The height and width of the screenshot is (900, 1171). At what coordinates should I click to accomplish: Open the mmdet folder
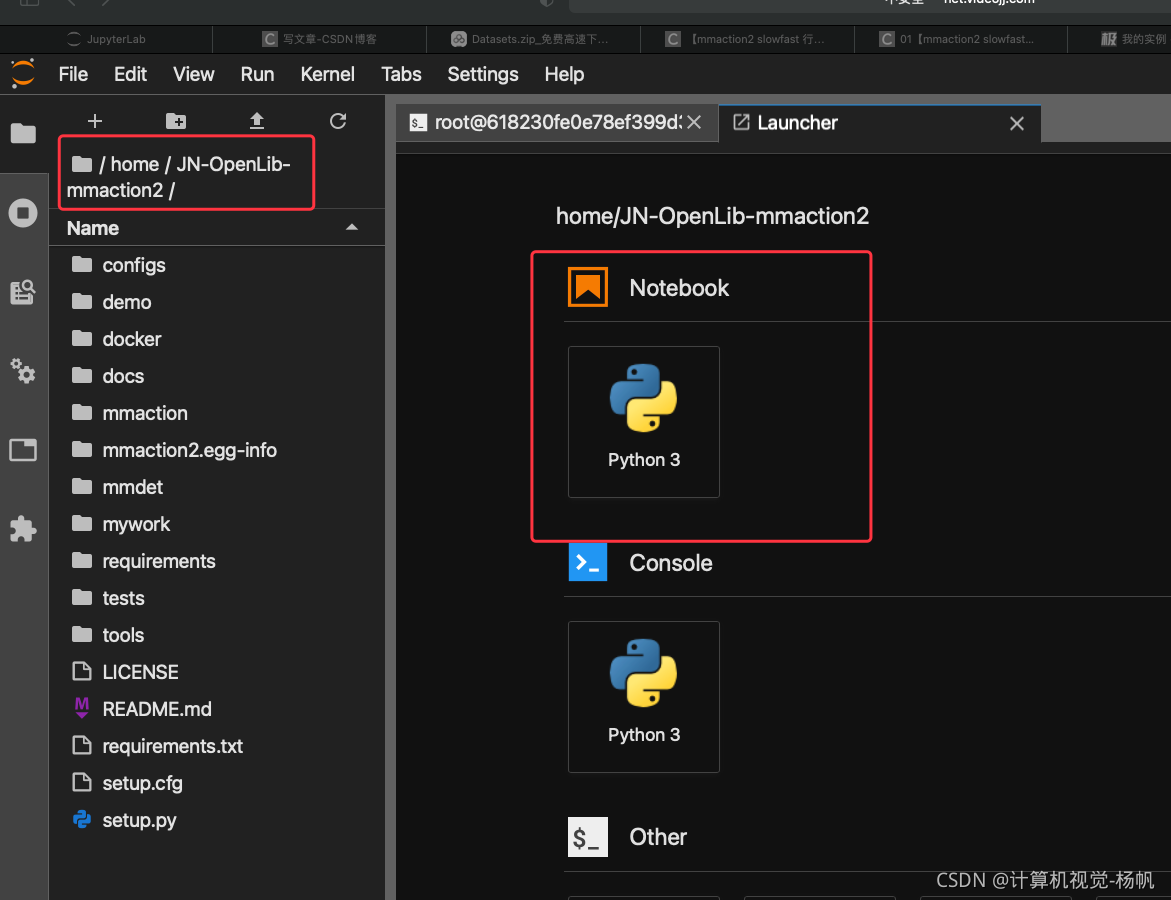tap(217, 487)
